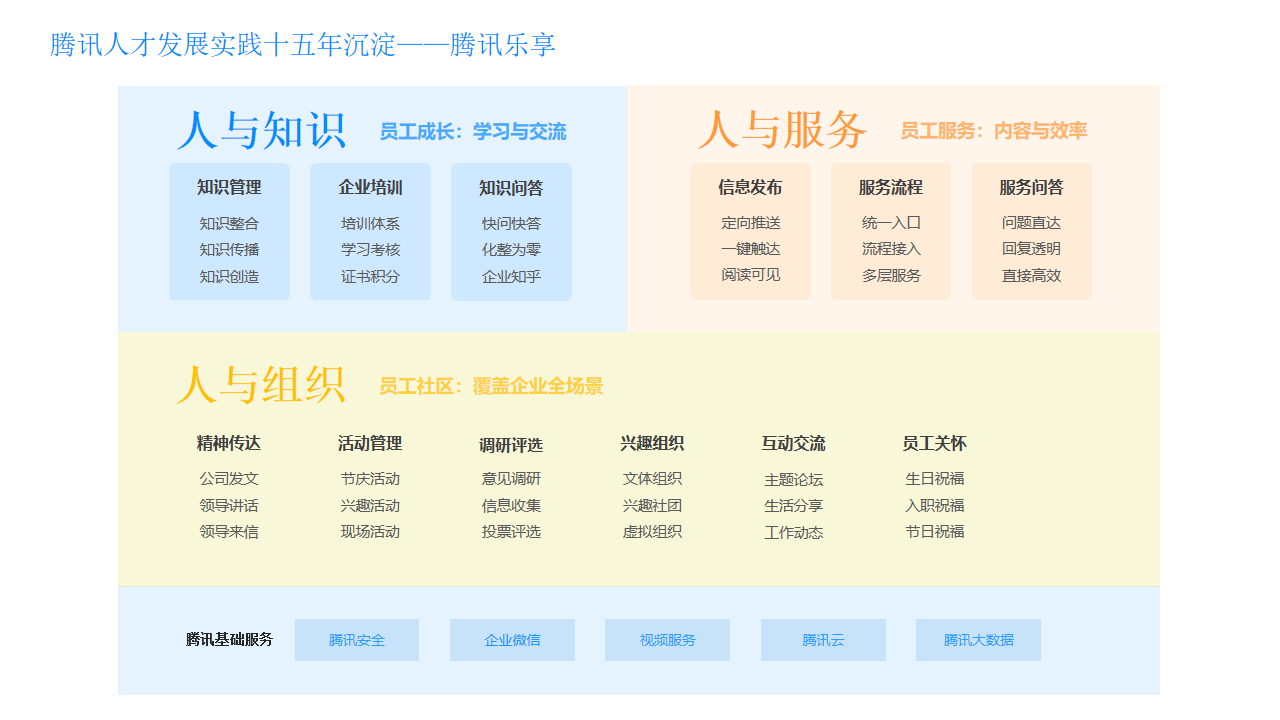Select the 统一入口 item
Screen dimensions: 1280x720
[x=891, y=222]
